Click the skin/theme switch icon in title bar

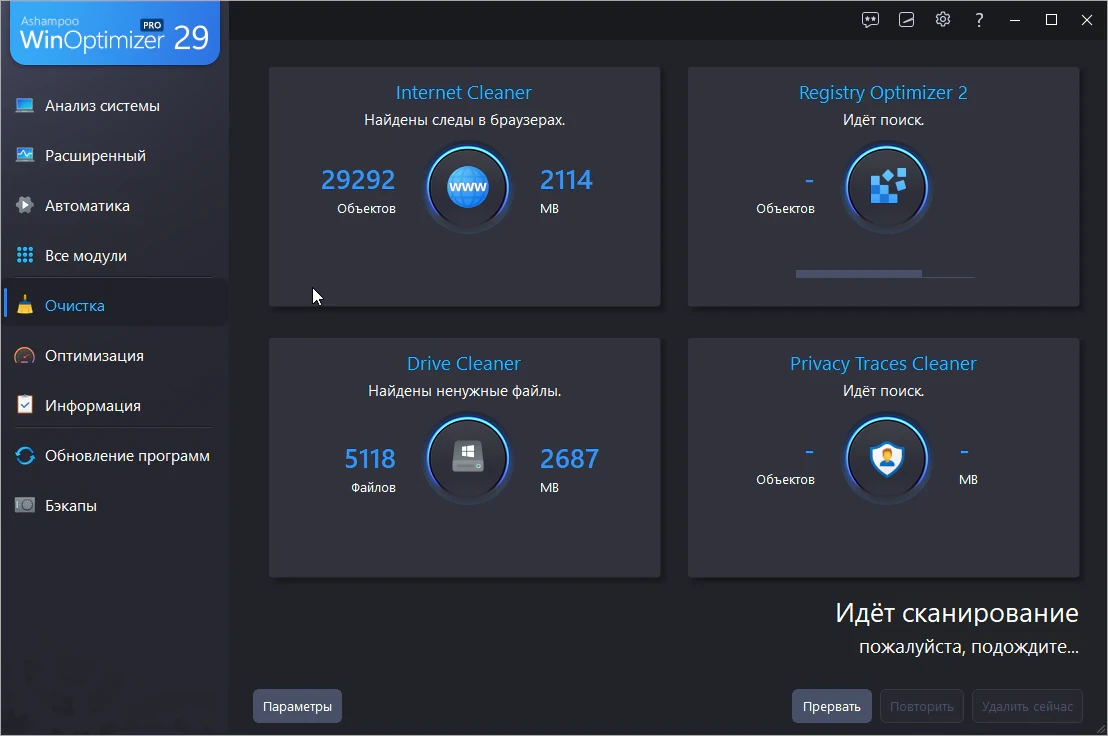[x=907, y=20]
